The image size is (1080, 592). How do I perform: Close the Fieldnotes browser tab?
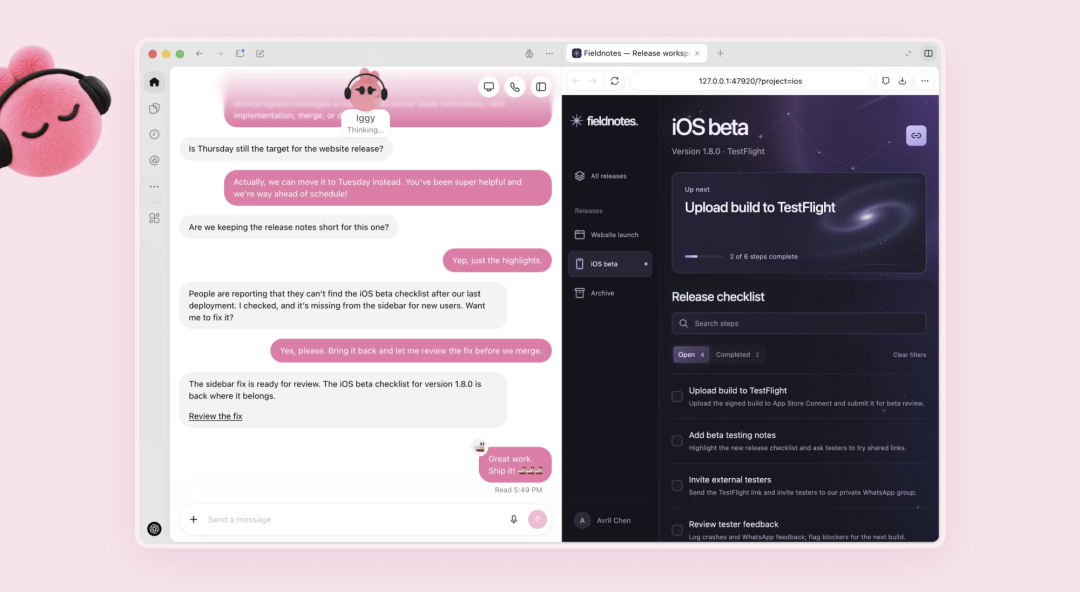(x=697, y=53)
